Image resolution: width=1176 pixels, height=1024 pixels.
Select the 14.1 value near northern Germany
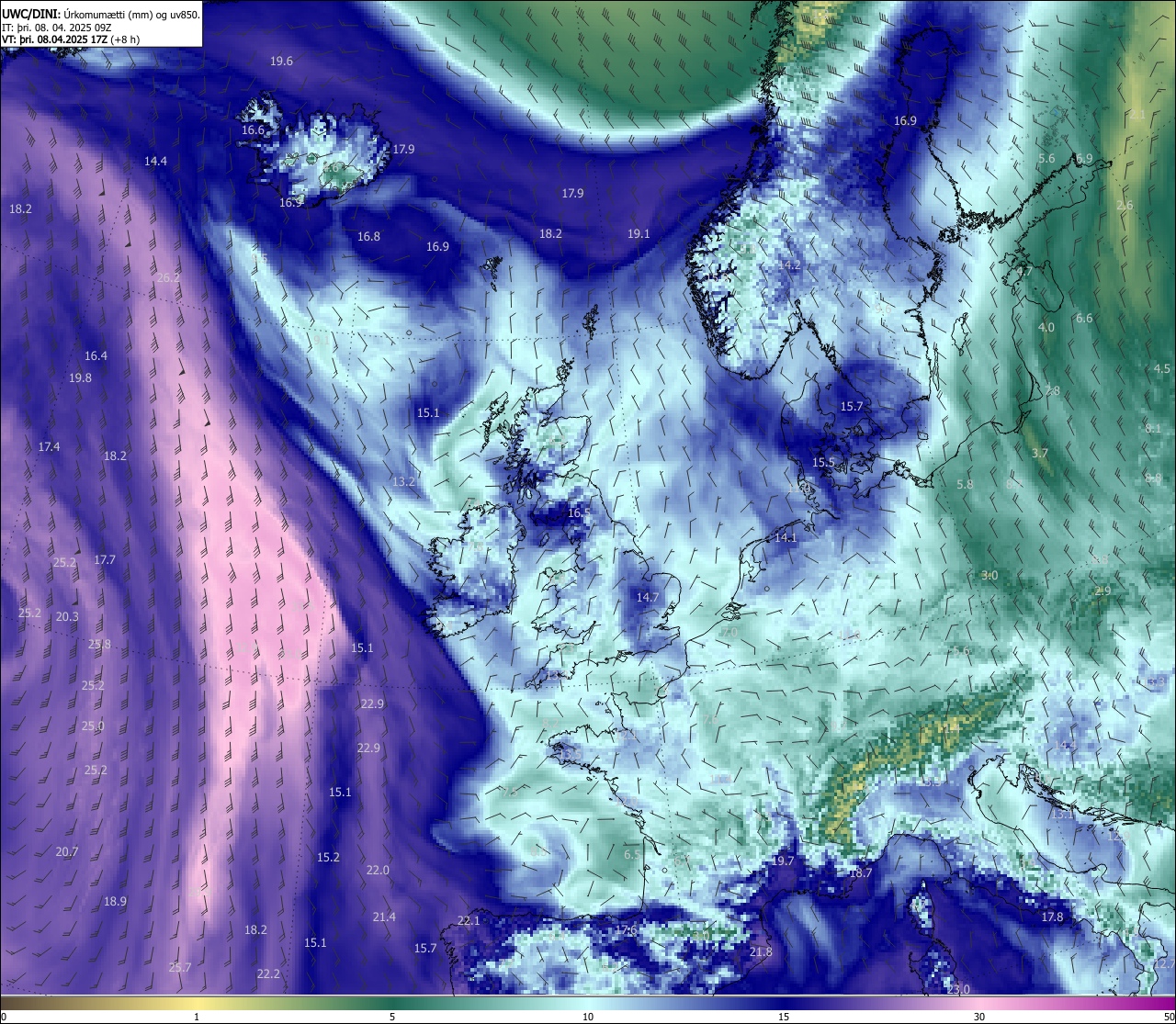(786, 538)
